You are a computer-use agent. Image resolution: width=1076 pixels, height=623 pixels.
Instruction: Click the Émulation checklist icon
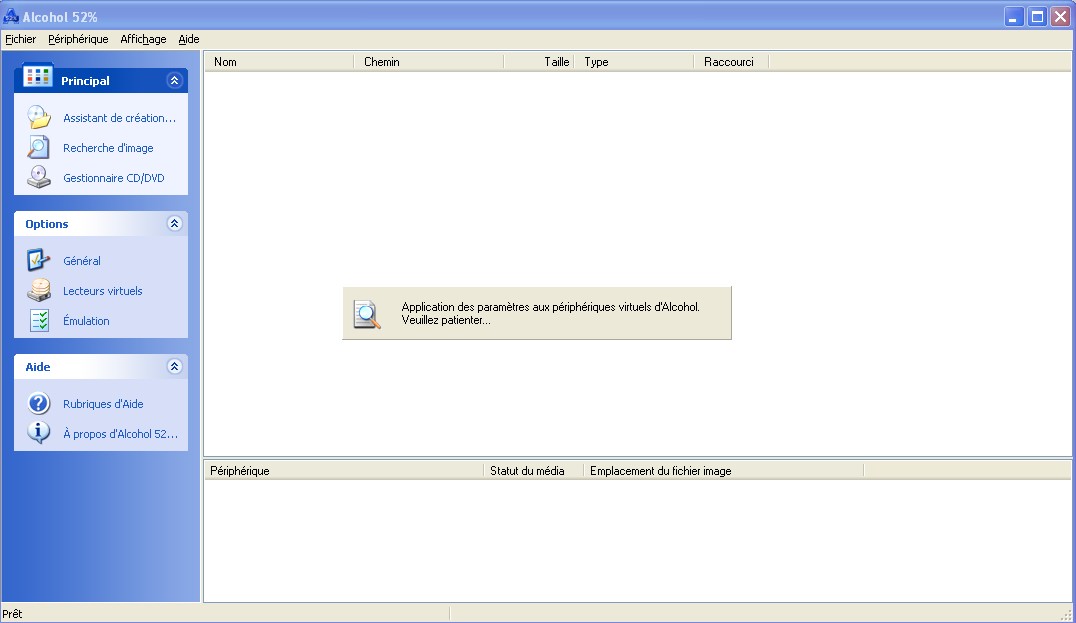39,320
